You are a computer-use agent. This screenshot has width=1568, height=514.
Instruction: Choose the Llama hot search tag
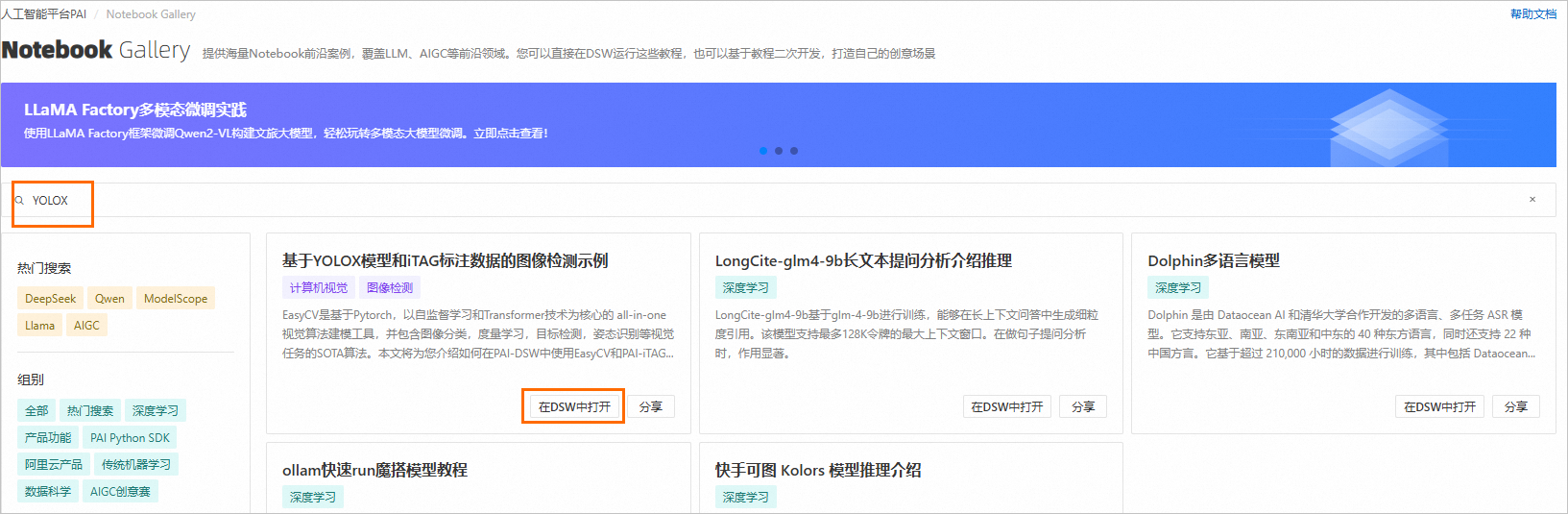(40, 326)
